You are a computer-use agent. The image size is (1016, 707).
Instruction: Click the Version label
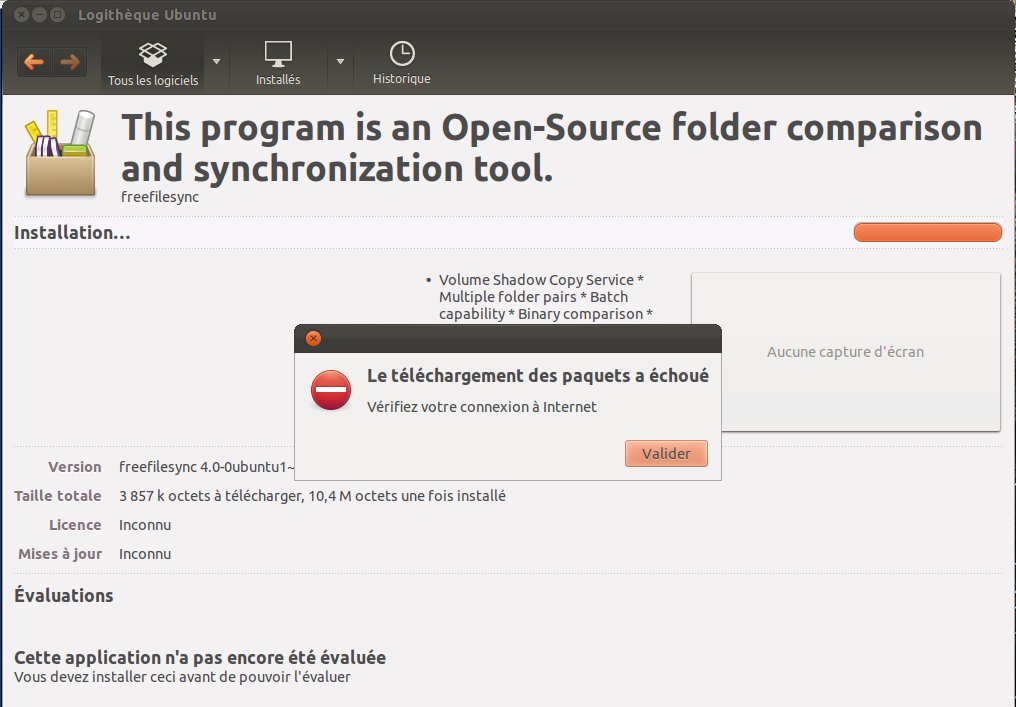pyautogui.click(x=75, y=467)
